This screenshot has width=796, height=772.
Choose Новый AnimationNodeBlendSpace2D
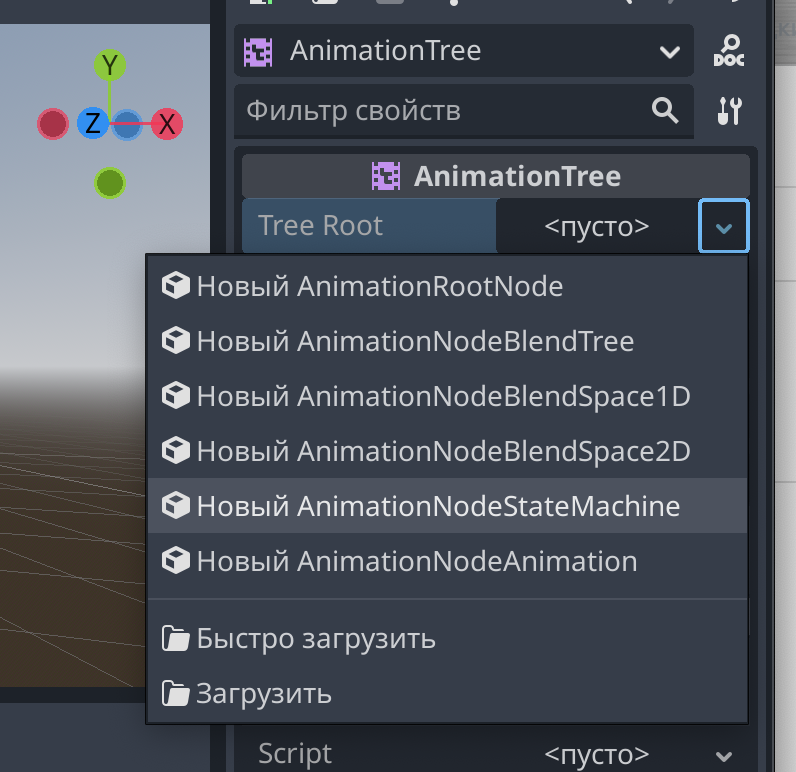click(x=447, y=451)
